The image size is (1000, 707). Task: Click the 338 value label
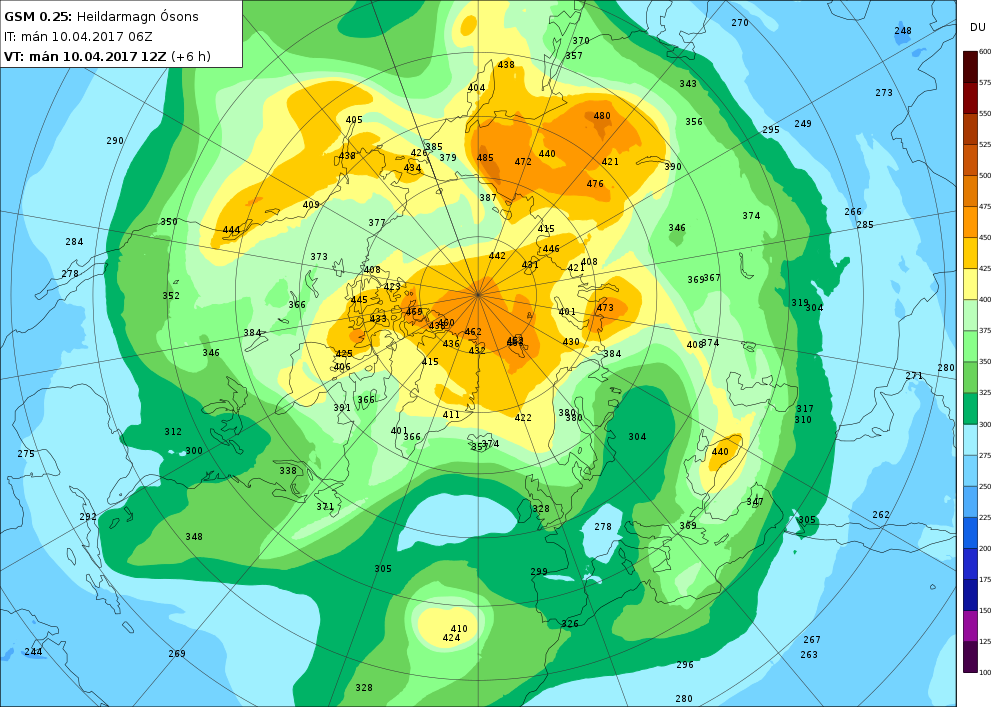click(x=288, y=470)
